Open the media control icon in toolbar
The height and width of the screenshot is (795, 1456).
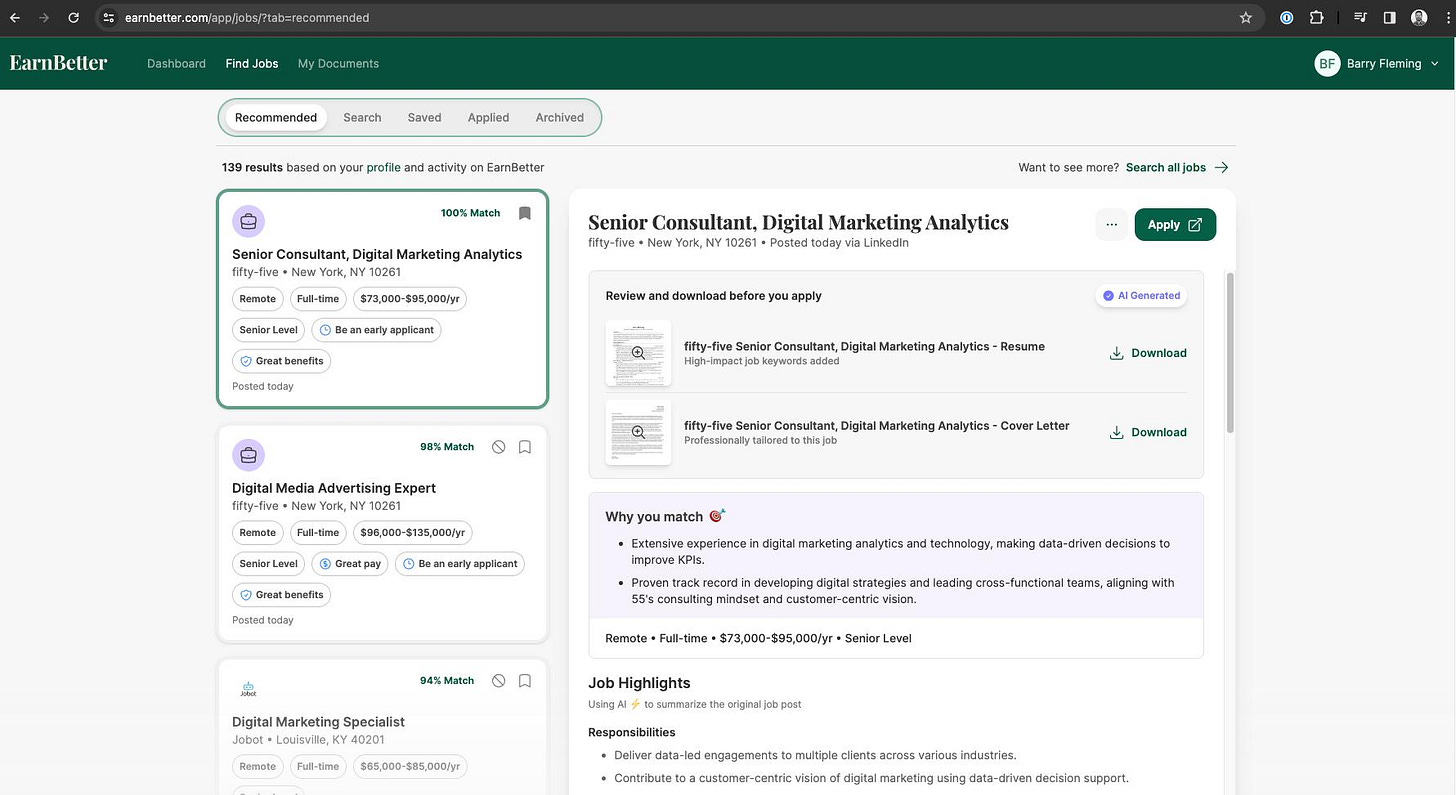point(1360,17)
